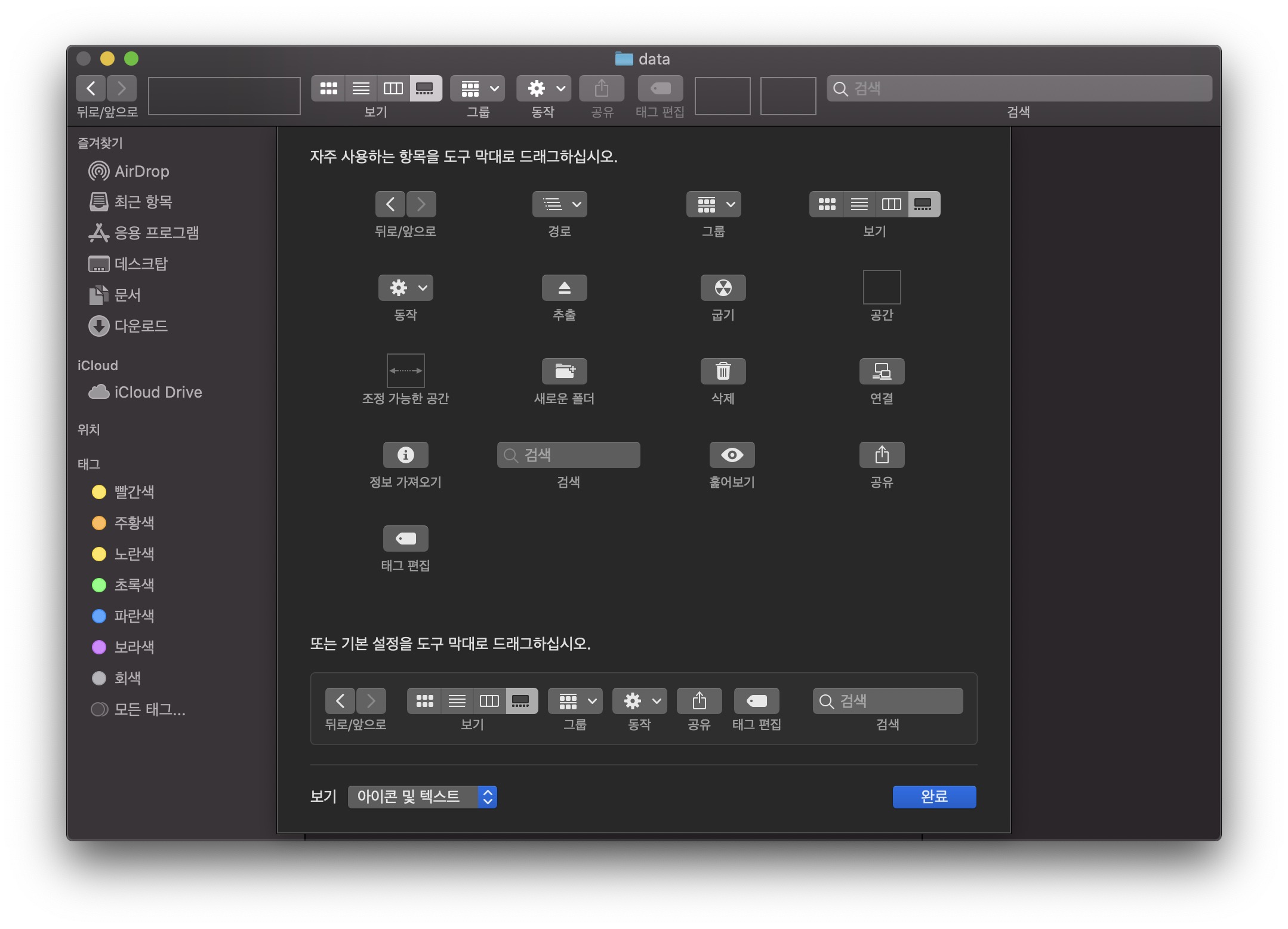The width and height of the screenshot is (1288, 929).
Task: Expand the Action (동작) gear menu in toolbar
Action: click(x=543, y=89)
